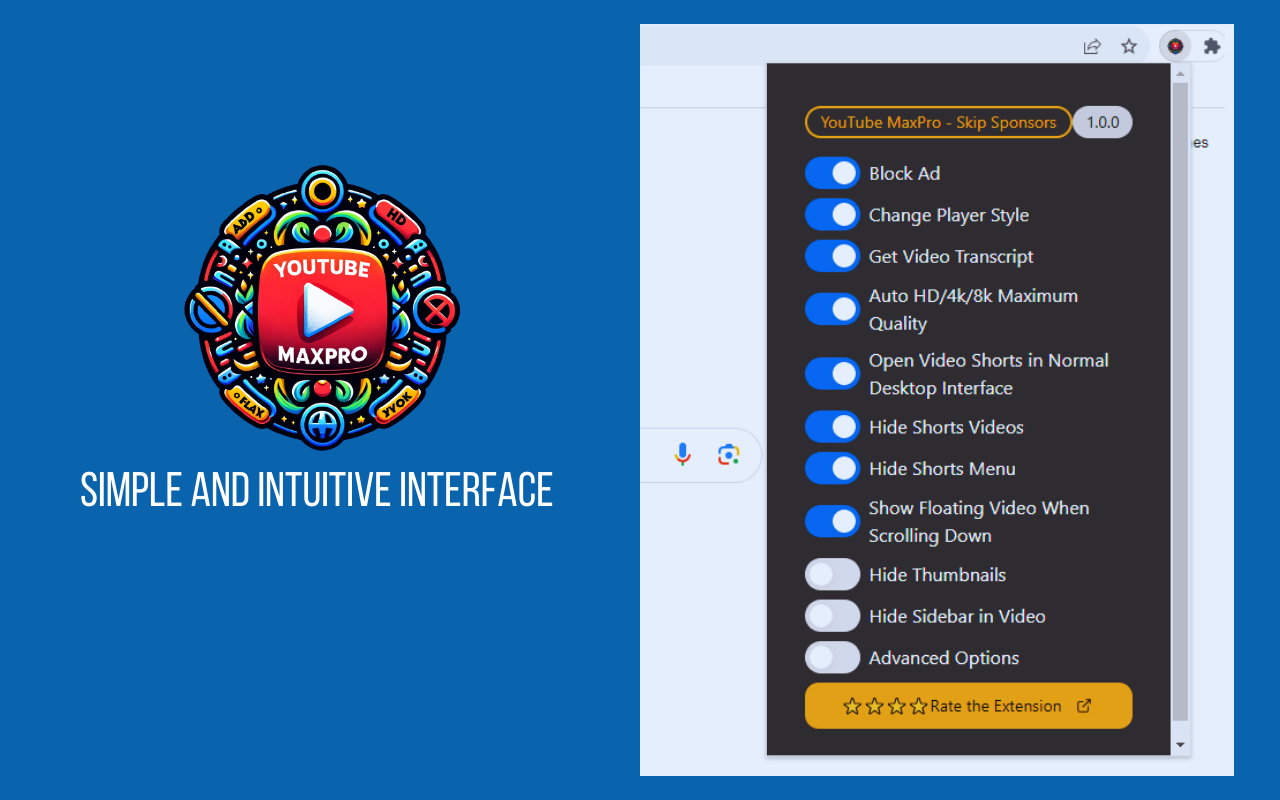Search by image with Google Lens icon
1280x800 pixels.
tap(729, 455)
